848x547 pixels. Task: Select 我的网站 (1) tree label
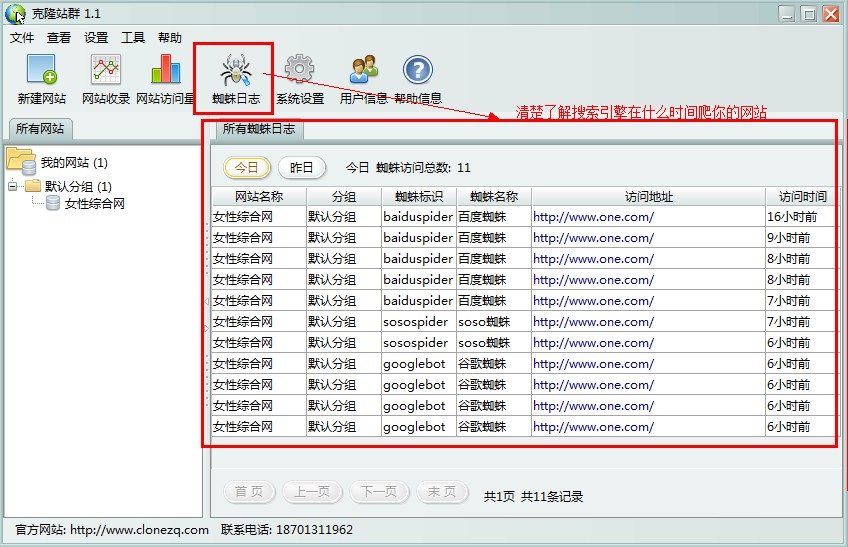(x=74, y=162)
